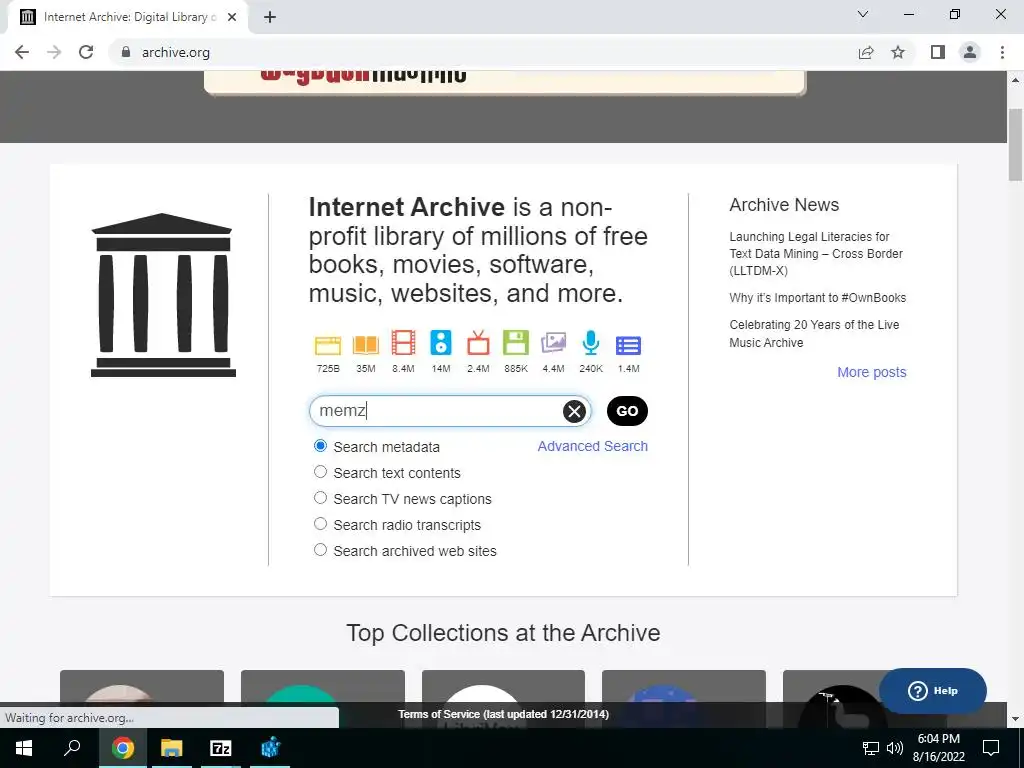Open Chrome's three-dot menu
Screen dimensions: 1024x768
[1002, 52]
